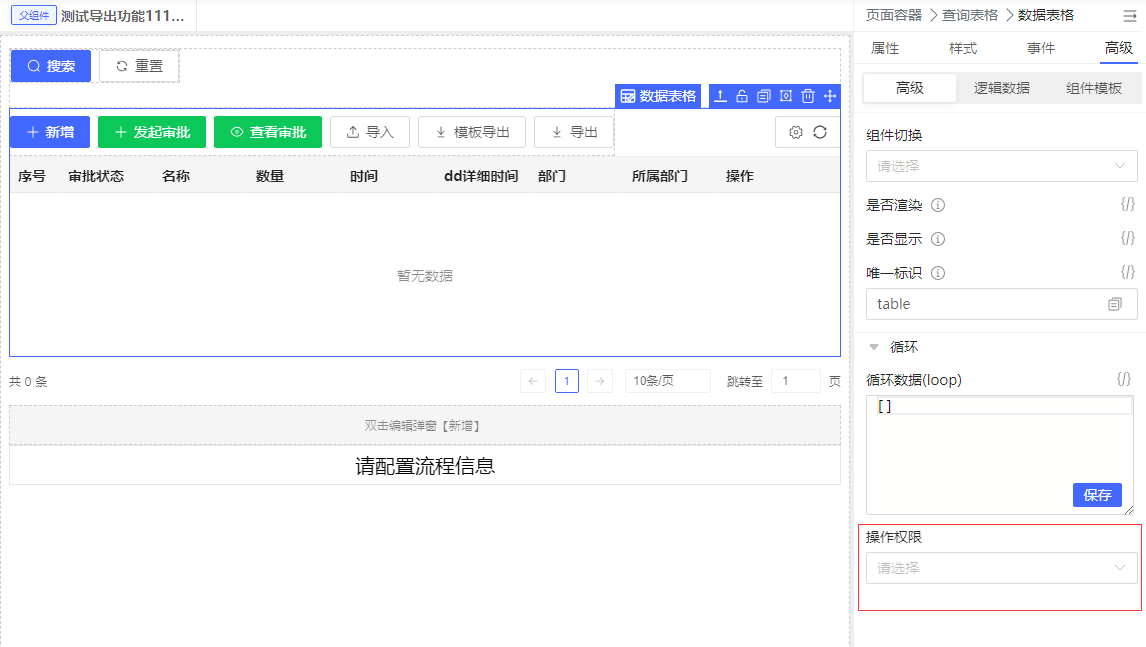Click the 新增 button
This screenshot has height=647, width=1146.
pyautogui.click(x=50, y=132)
